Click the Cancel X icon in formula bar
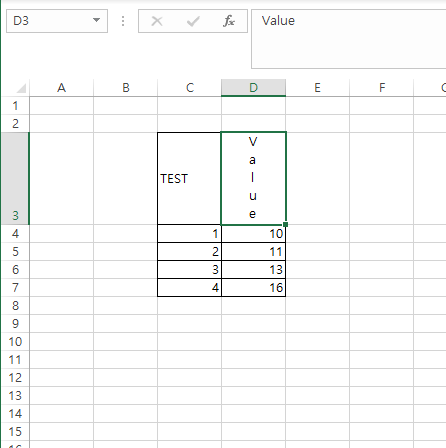 (157, 21)
